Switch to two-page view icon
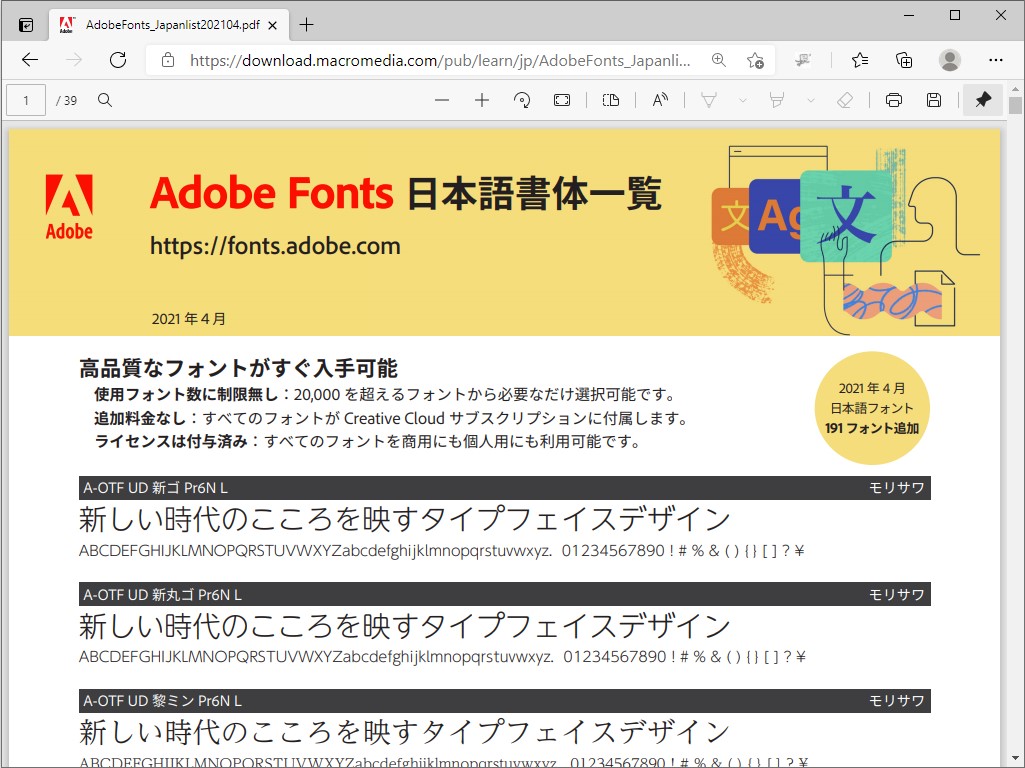 click(x=612, y=100)
